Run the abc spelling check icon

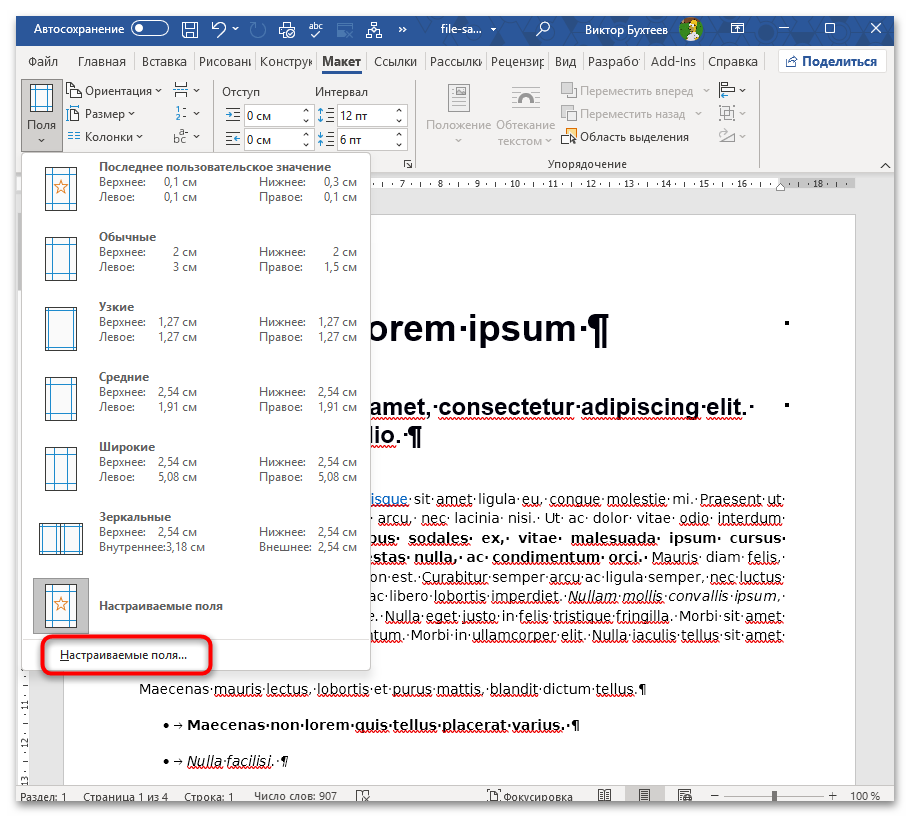pos(316,29)
